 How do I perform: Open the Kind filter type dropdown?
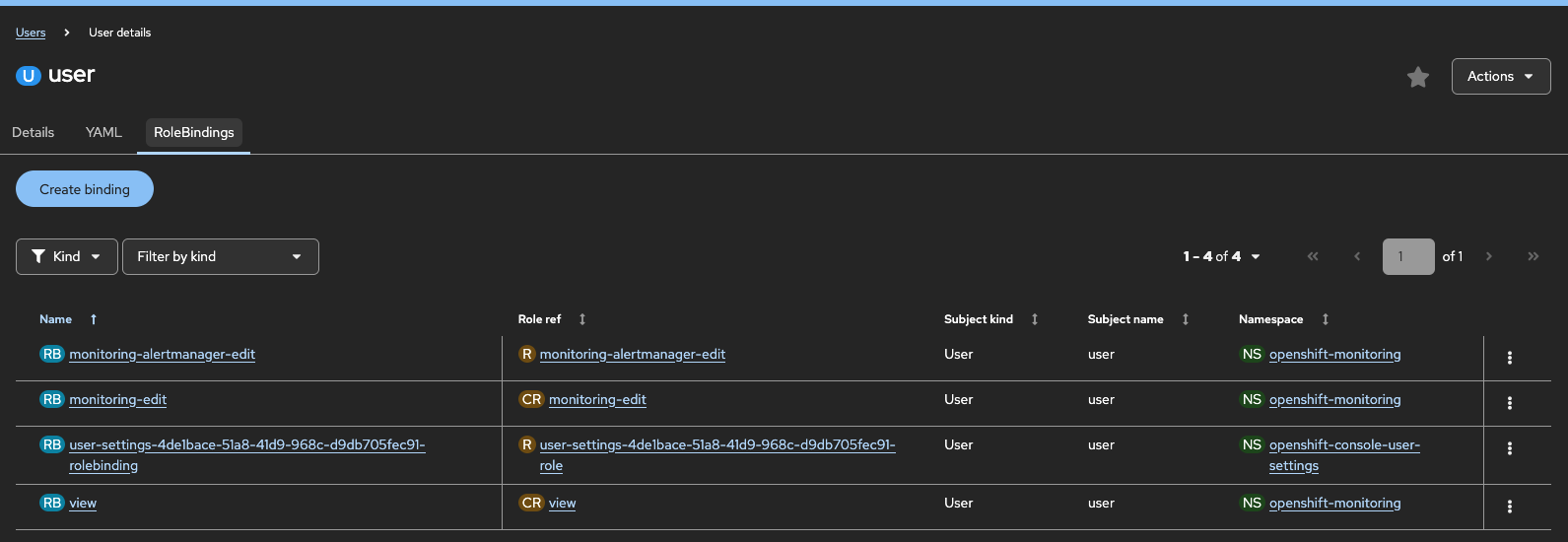[x=67, y=256]
